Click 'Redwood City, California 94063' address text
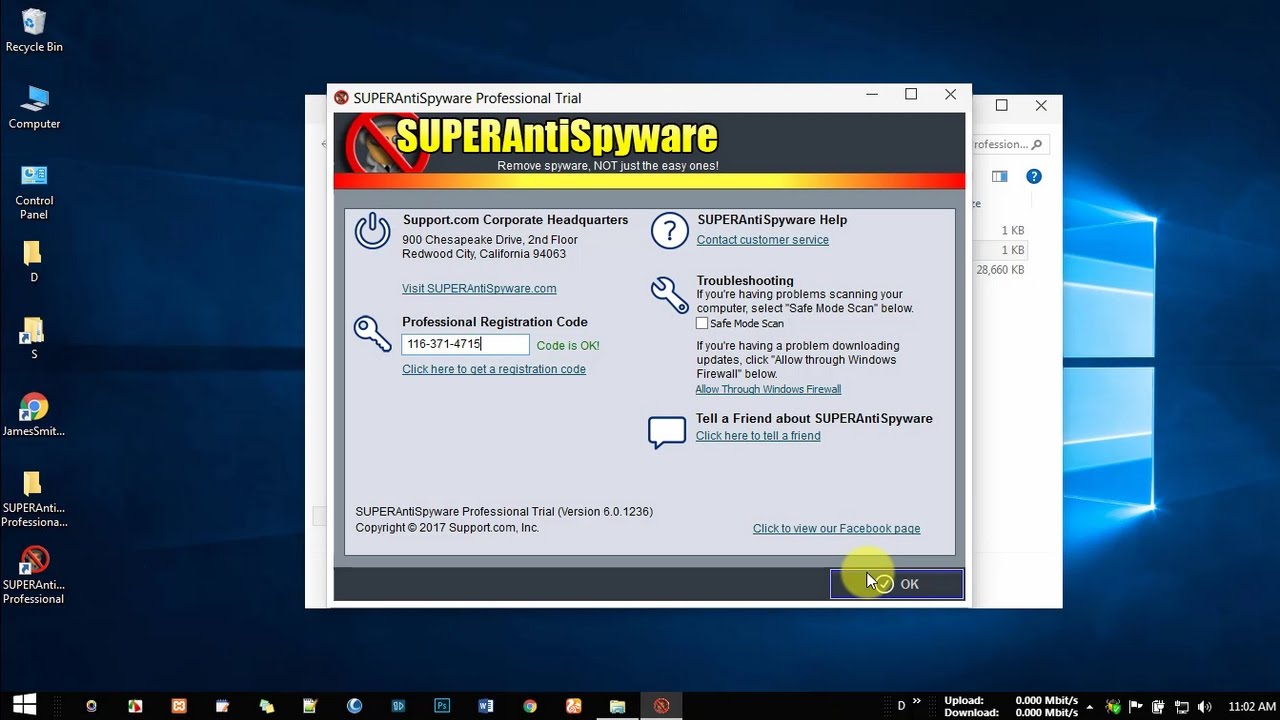 (484, 254)
